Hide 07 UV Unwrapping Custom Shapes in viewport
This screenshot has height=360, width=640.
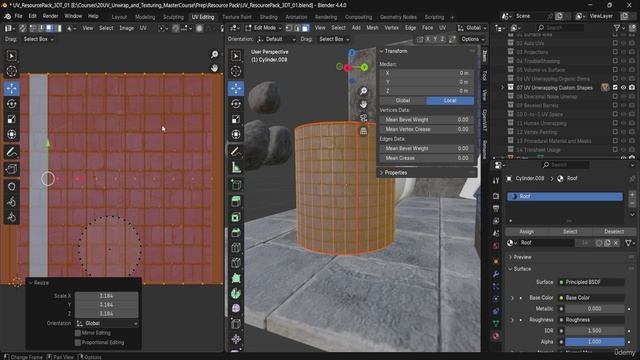point(623,88)
